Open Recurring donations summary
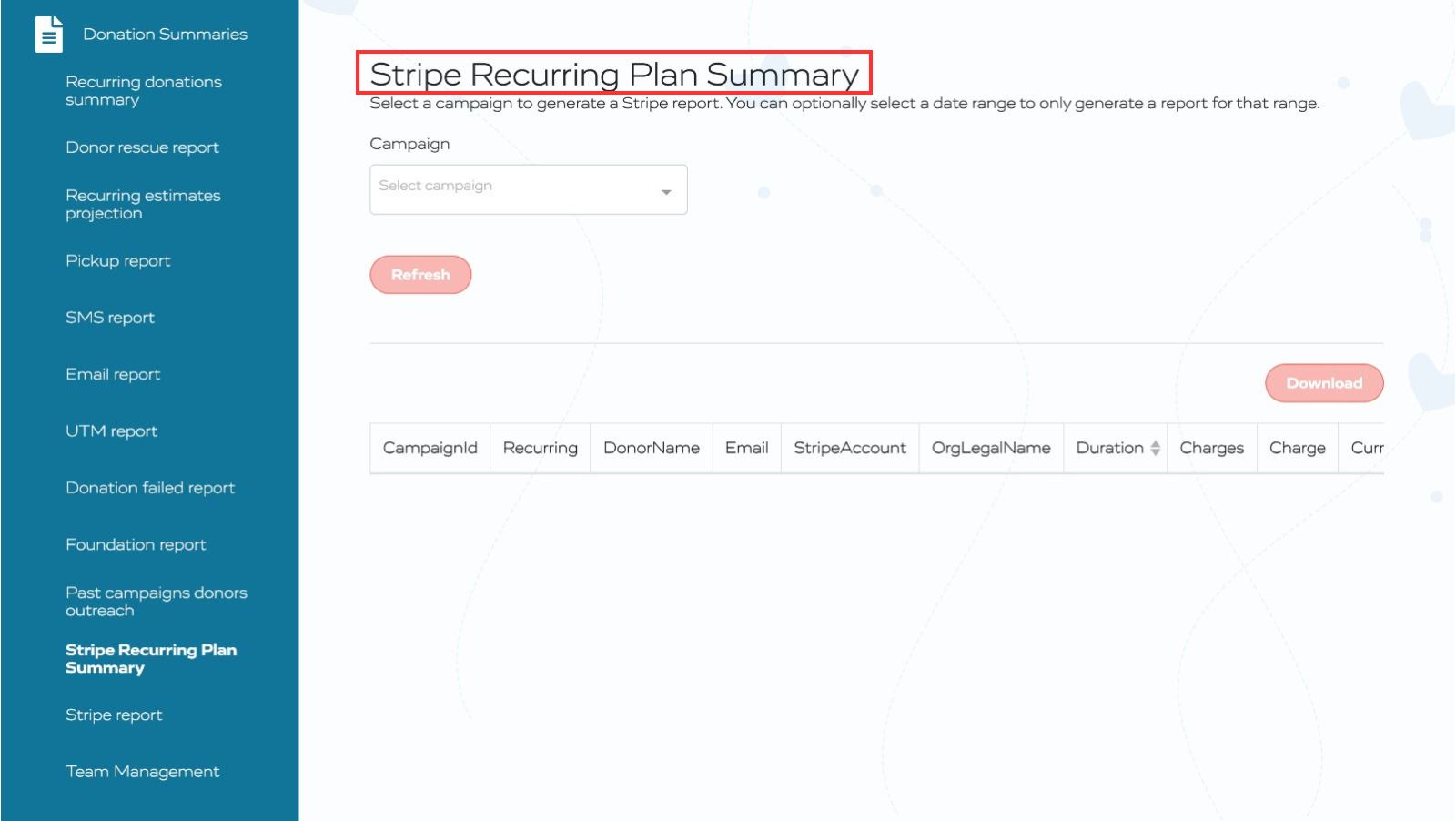The image size is (1456, 821). 144,91
